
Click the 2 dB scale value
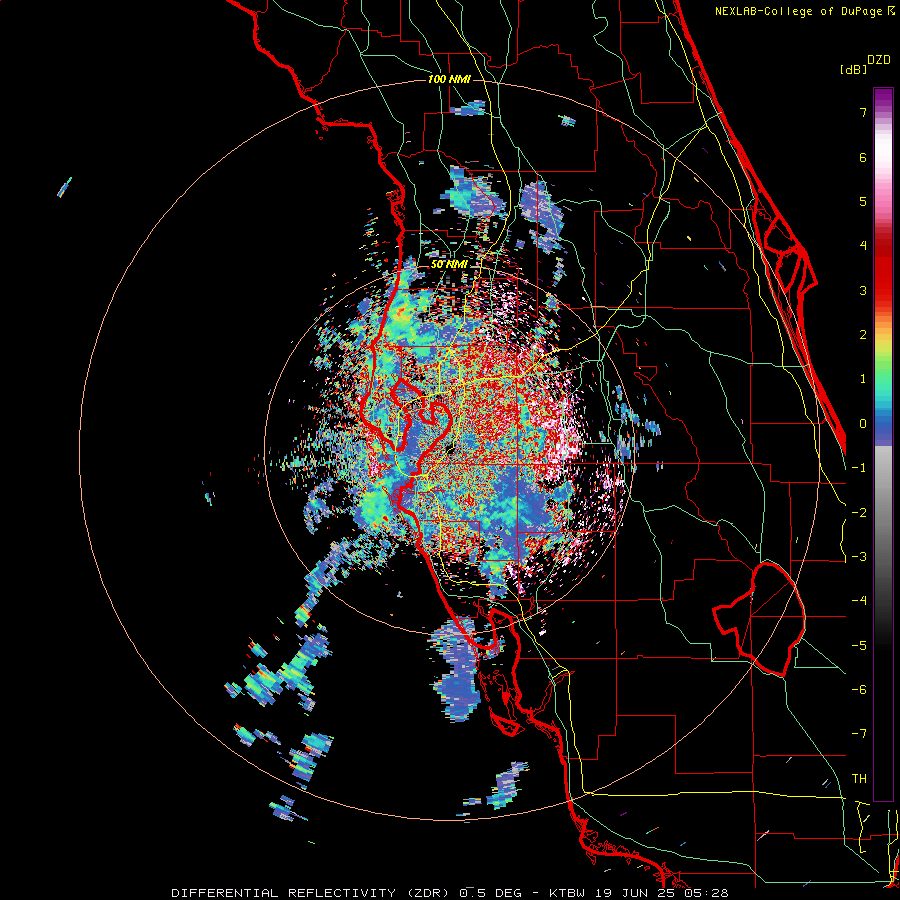[863, 335]
